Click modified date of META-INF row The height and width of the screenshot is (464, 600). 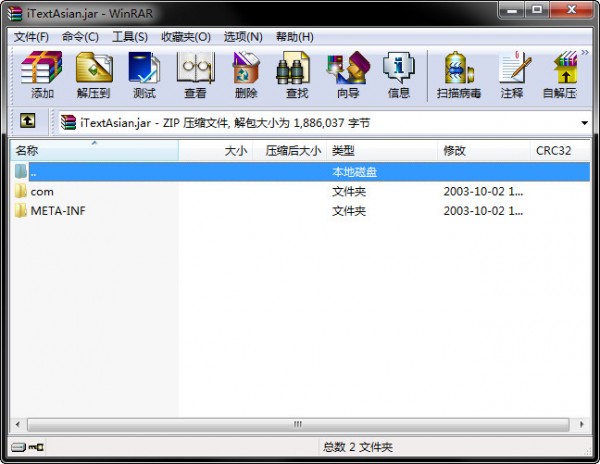tap(483, 210)
